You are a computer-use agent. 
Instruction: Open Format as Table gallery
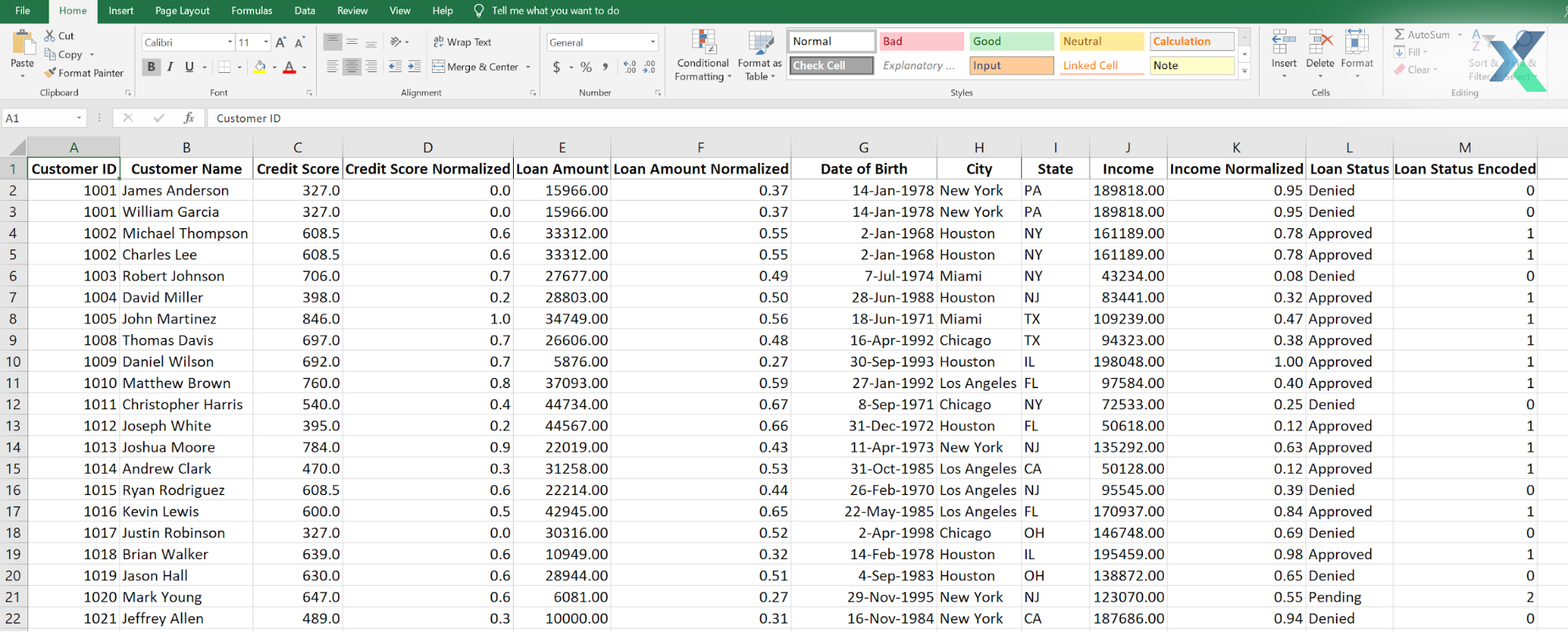point(759,56)
